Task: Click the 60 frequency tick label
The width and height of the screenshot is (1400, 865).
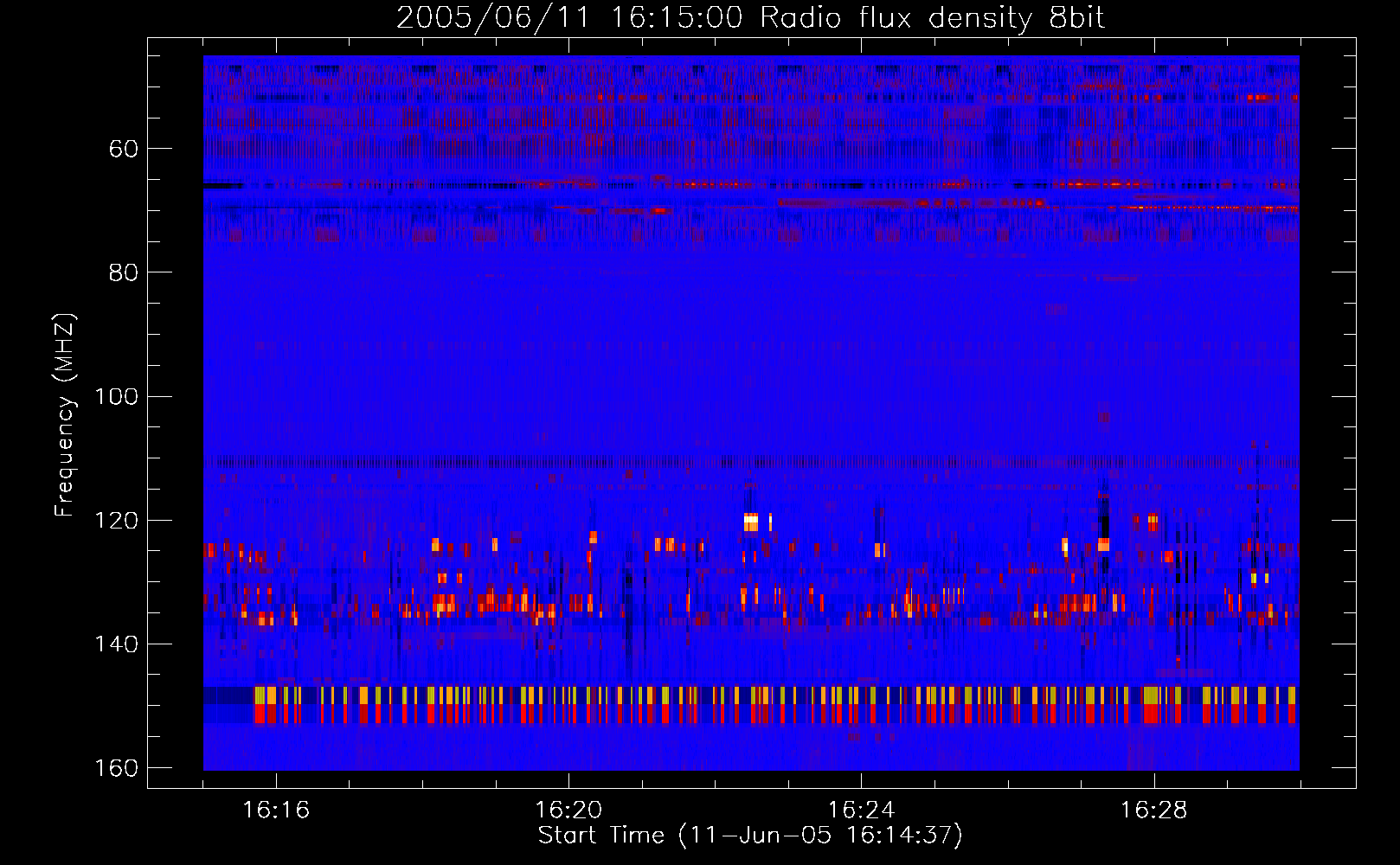Action: click(x=124, y=149)
